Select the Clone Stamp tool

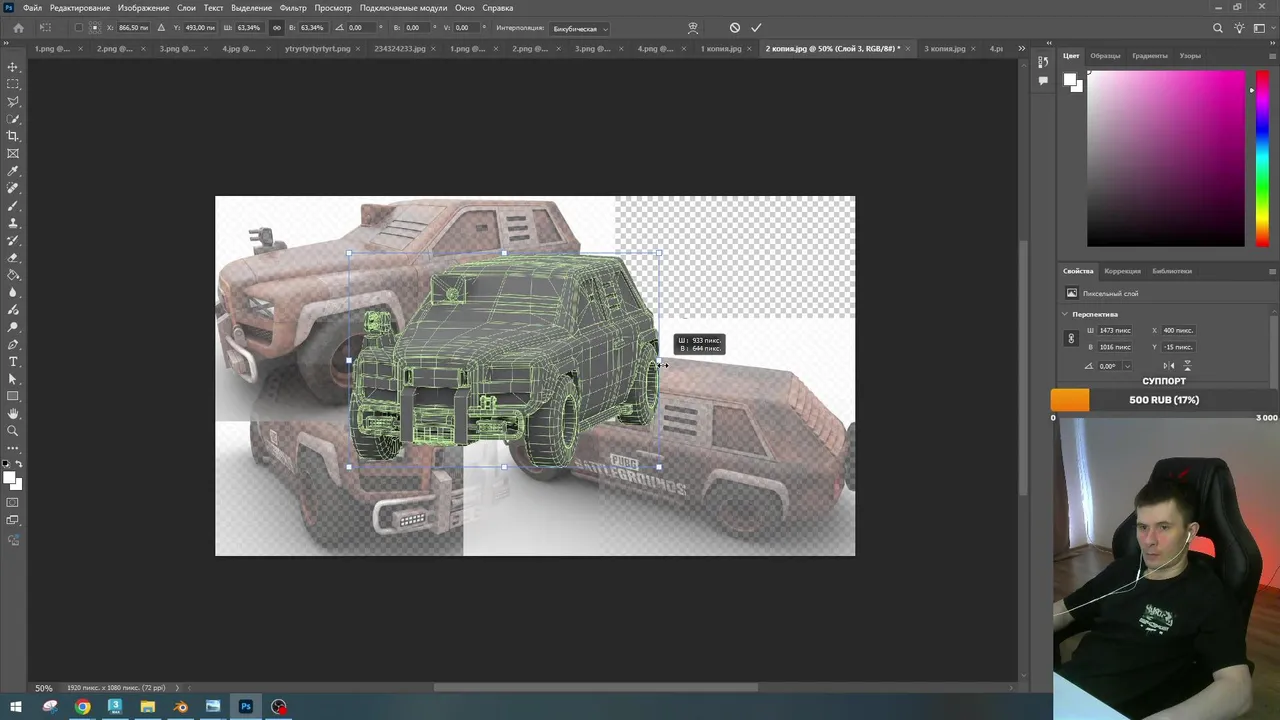pyautogui.click(x=13, y=223)
